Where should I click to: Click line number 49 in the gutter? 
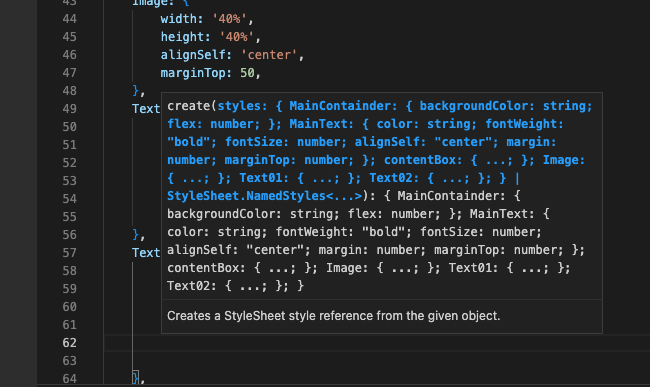coord(70,109)
